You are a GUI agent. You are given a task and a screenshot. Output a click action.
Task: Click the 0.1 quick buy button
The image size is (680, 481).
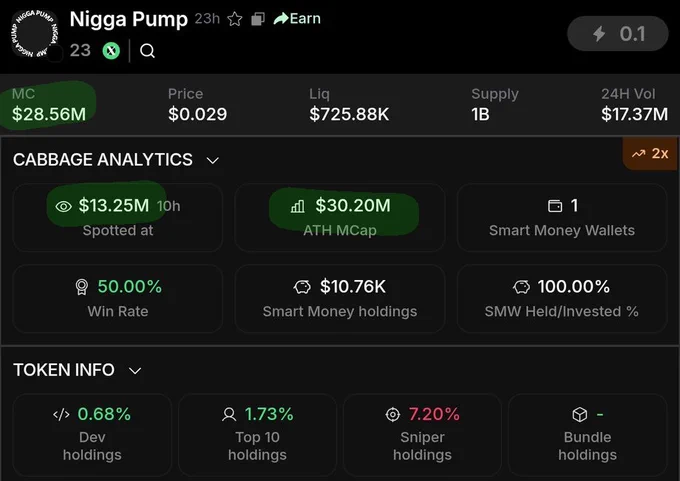[x=618, y=34]
